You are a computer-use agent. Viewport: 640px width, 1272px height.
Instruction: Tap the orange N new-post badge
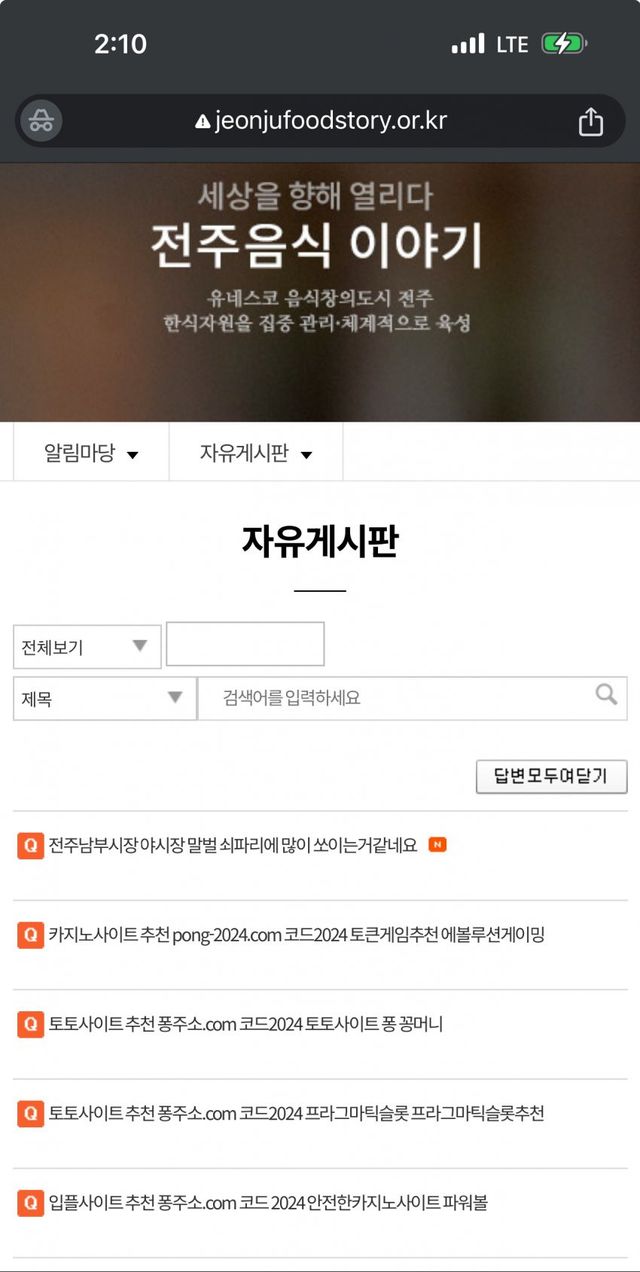pyautogui.click(x=437, y=845)
